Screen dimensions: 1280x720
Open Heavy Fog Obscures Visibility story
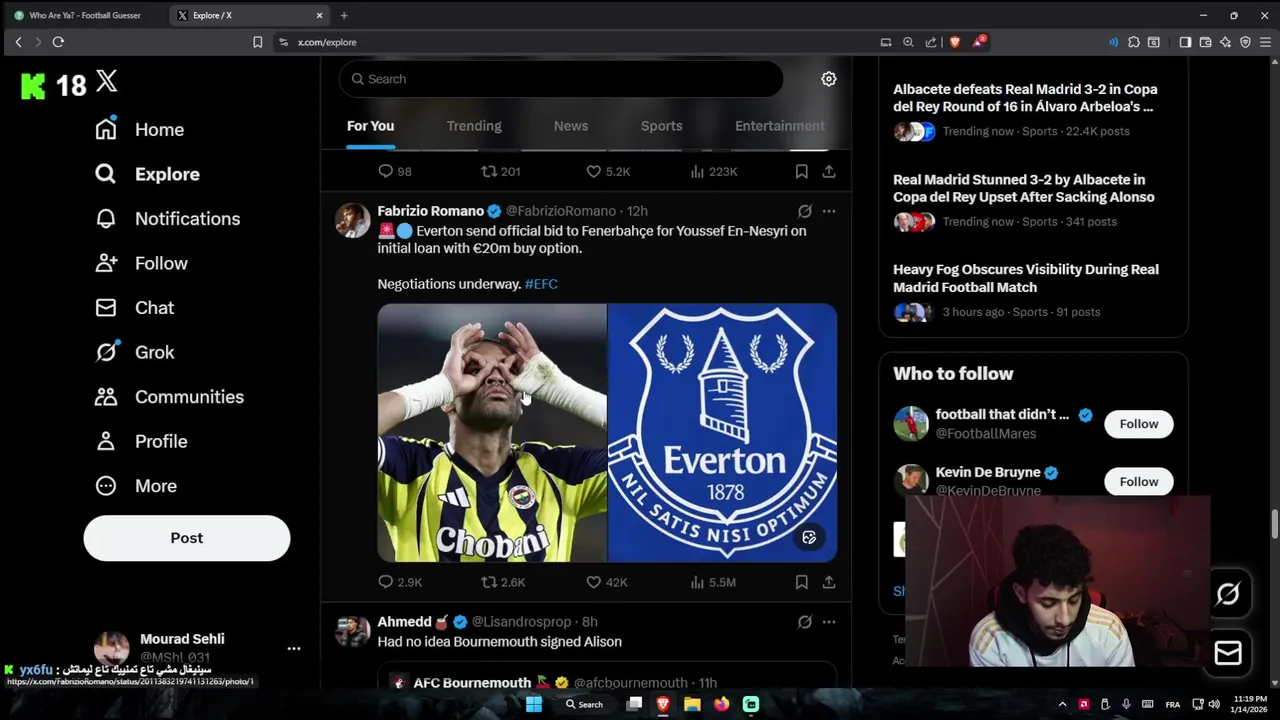pyautogui.click(x=1026, y=278)
